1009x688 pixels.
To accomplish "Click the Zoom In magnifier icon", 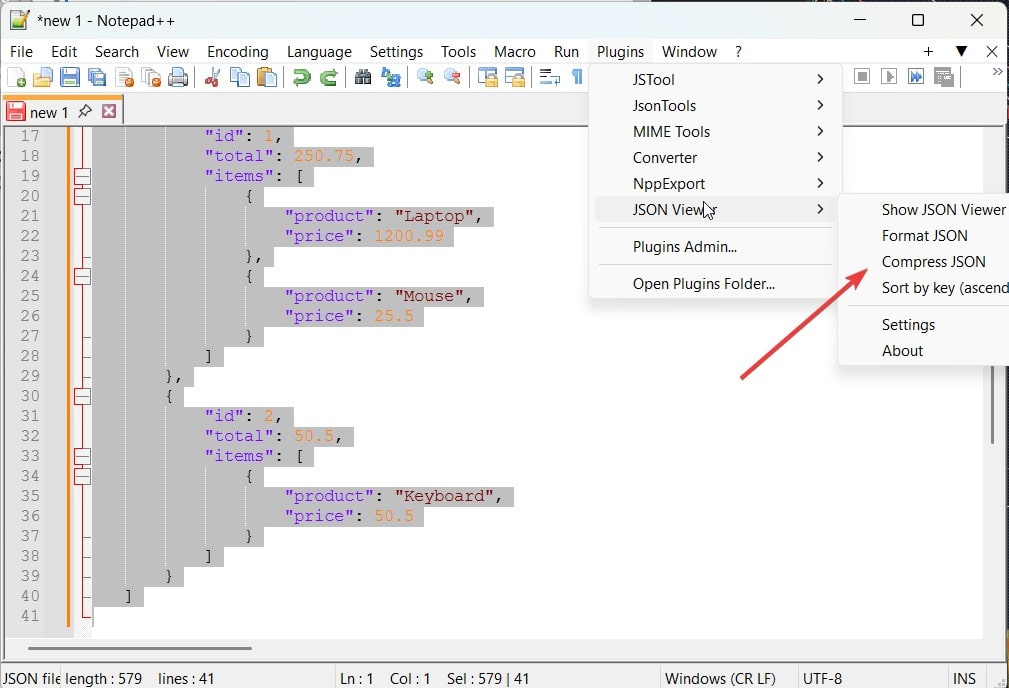I will coord(425,78).
